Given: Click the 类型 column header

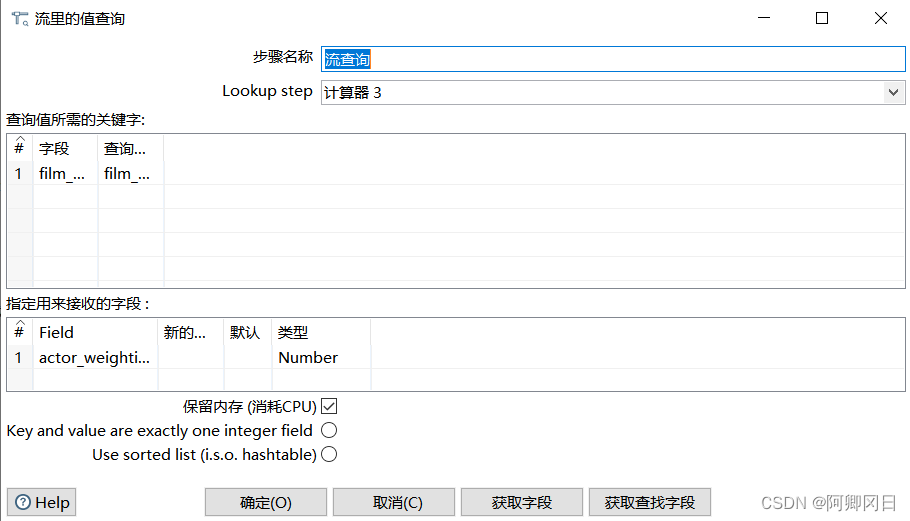Looking at the screenshot, I should coord(320,332).
